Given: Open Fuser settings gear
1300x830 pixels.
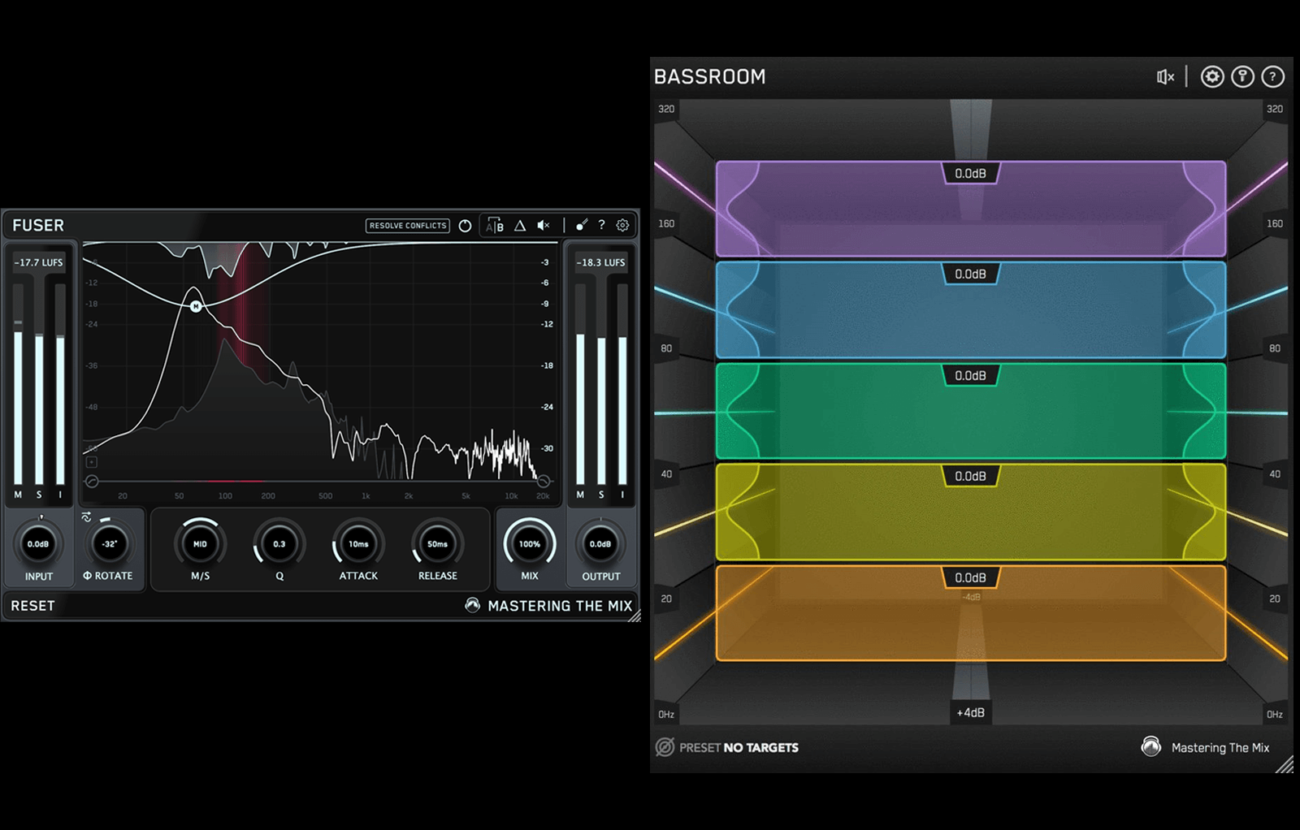Looking at the screenshot, I should tap(622, 226).
